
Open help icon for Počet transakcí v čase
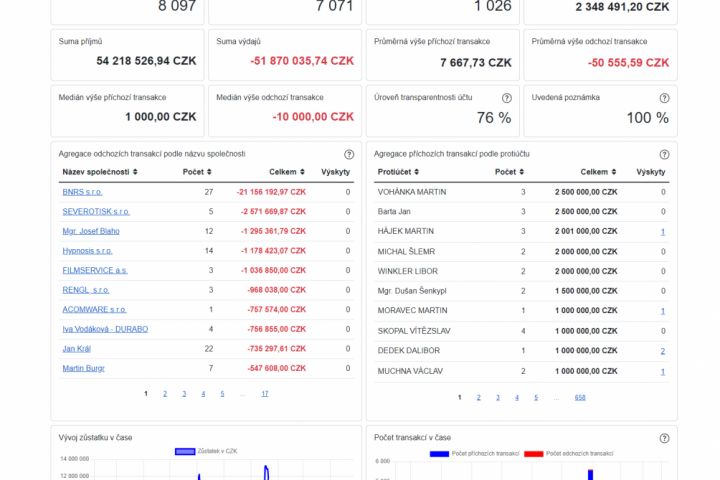pyautogui.click(x=664, y=438)
